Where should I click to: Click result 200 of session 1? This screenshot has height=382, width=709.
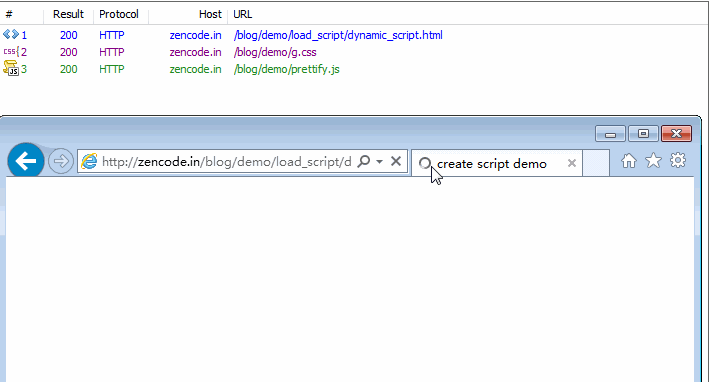point(69,35)
